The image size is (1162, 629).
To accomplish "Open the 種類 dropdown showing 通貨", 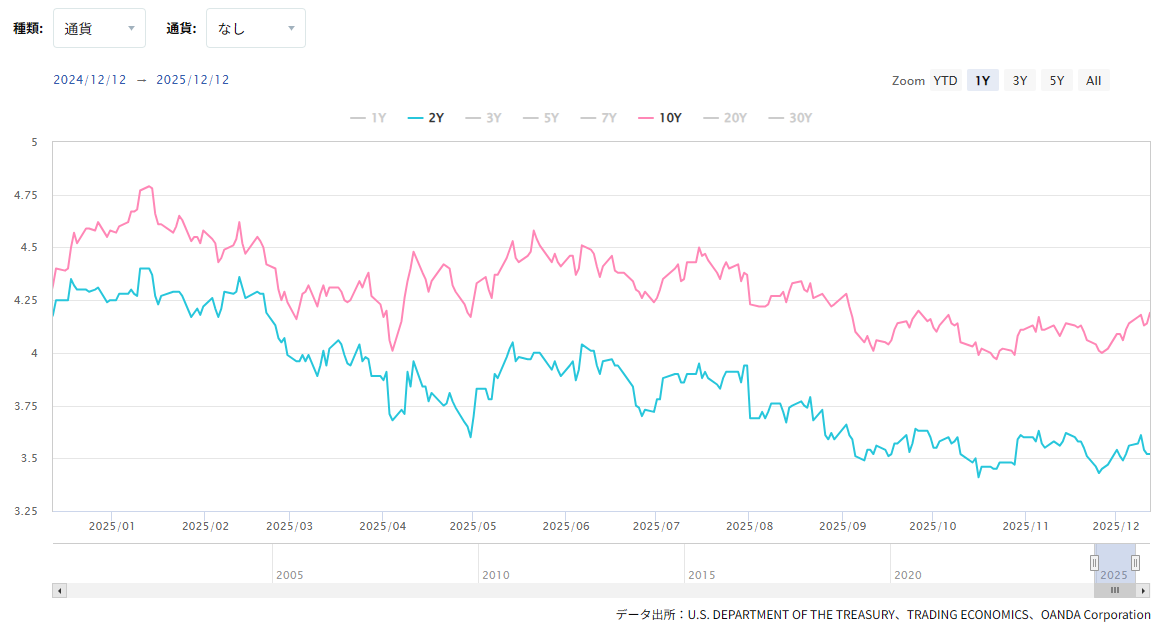I will [100, 28].
